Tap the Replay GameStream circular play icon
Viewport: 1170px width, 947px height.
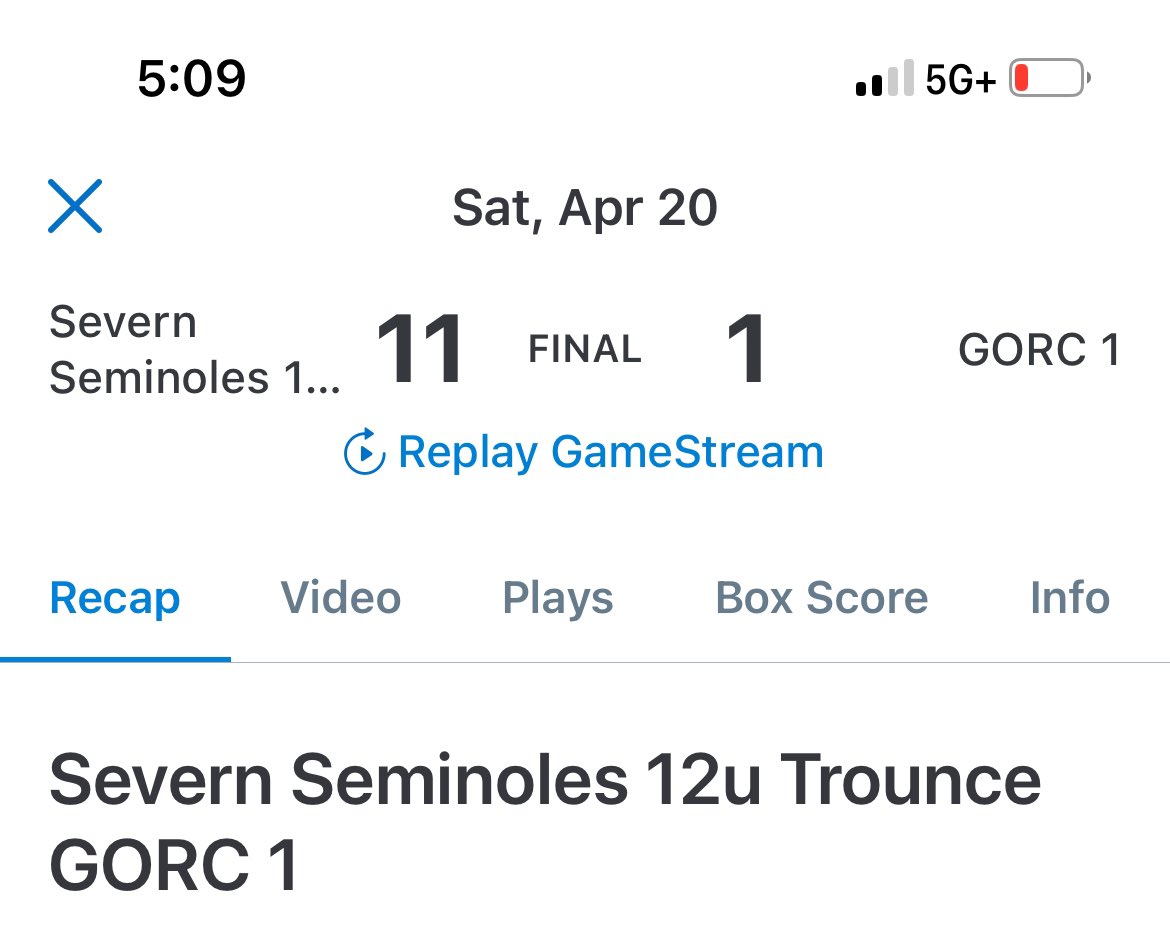click(x=364, y=451)
